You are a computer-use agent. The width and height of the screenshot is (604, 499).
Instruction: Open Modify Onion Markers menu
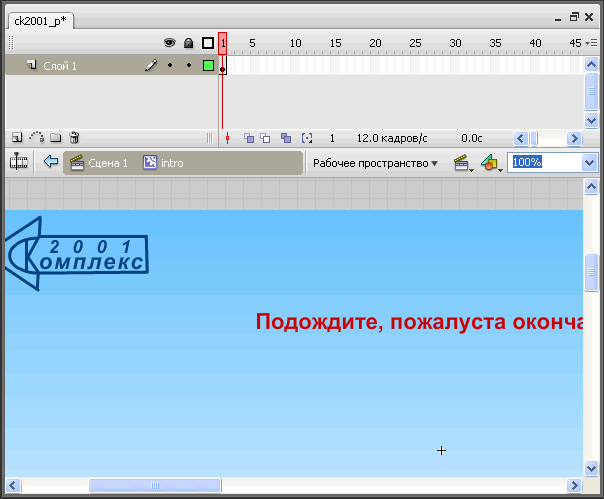click(x=307, y=138)
